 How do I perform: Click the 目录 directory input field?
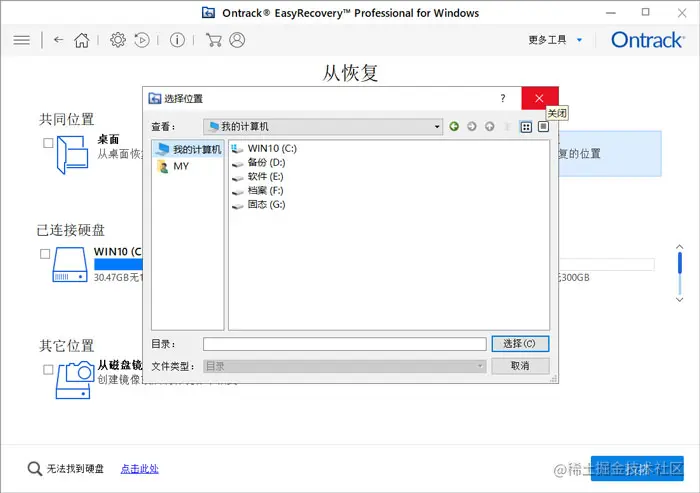tap(345, 344)
